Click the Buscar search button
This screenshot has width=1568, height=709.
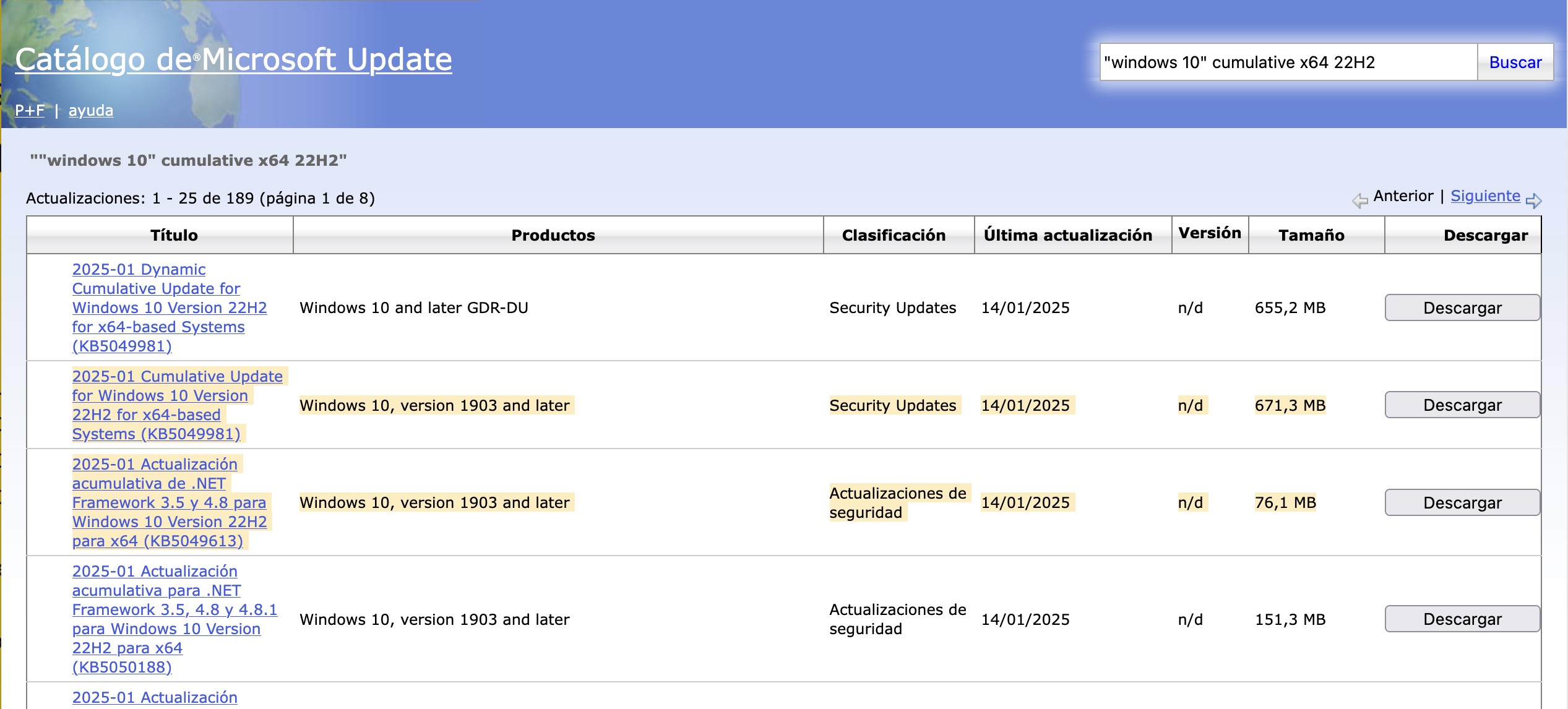pos(1515,62)
